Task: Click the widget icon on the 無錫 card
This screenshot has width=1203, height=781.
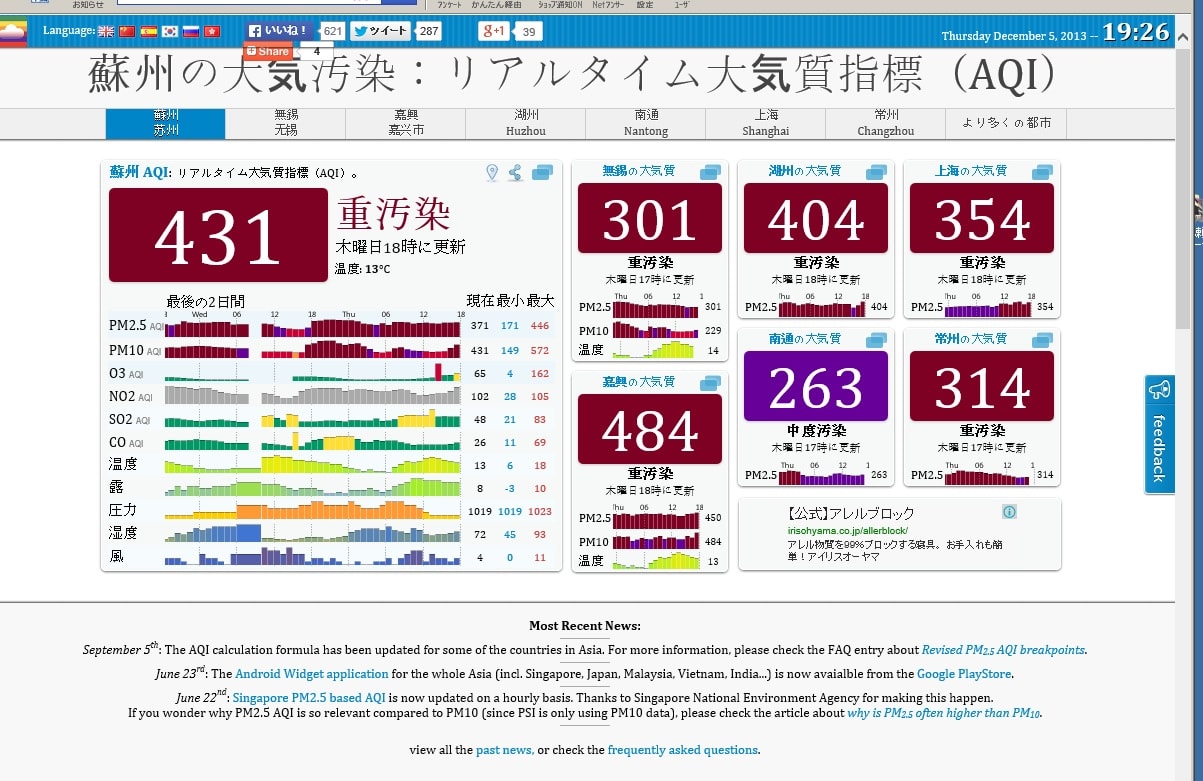Action: tap(711, 172)
